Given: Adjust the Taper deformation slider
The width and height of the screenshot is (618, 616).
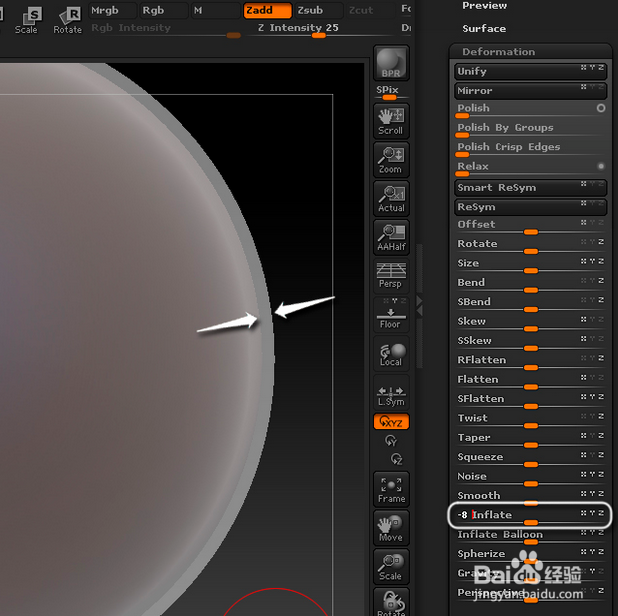Looking at the screenshot, I should pyautogui.click(x=531, y=439).
